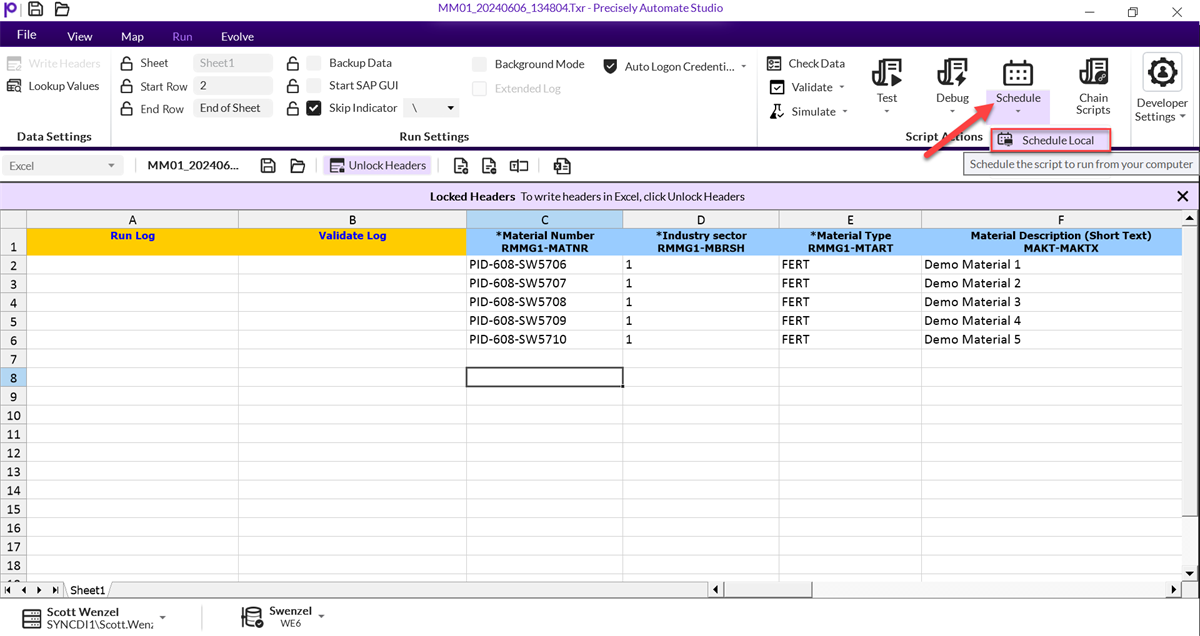The height and width of the screenshot is (636, 1200).
Task: Click the Lookup Values button label
Action: (64, 86)
